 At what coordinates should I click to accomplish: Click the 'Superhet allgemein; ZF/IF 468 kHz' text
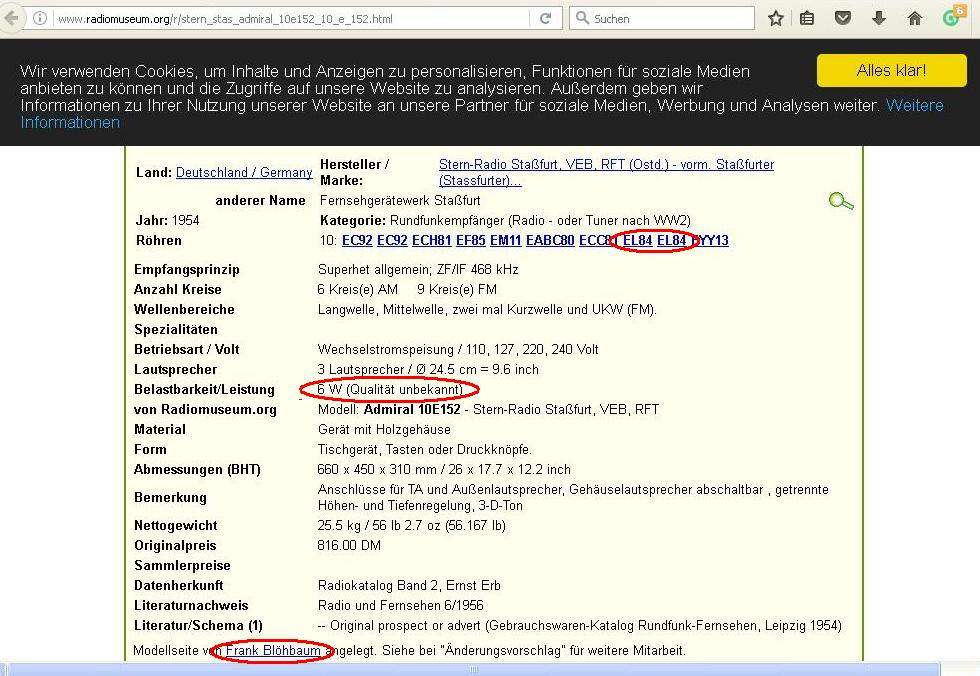(418, 269)
